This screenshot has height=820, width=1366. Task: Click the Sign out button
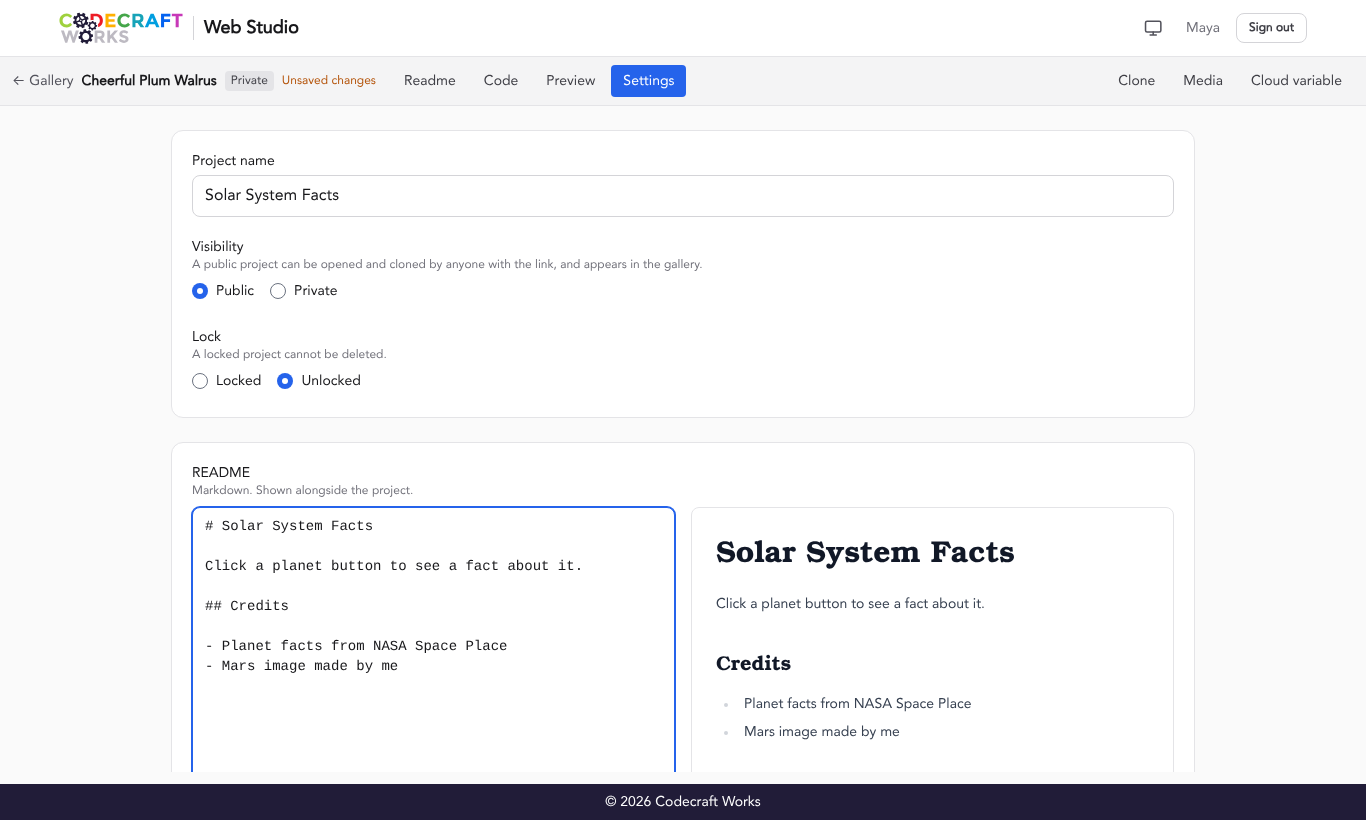point(1271,28)
